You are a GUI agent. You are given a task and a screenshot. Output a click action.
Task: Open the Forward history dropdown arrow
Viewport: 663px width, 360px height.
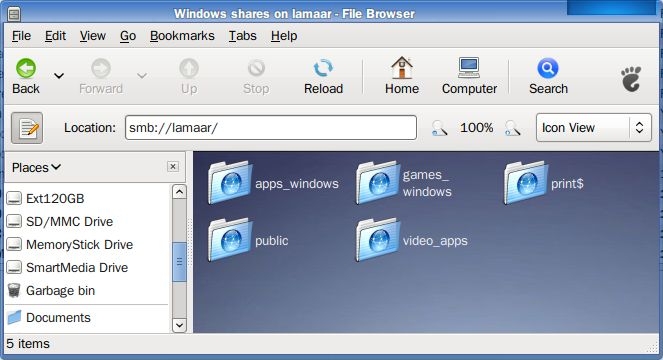pyautogui.click(x=142, y=76)
